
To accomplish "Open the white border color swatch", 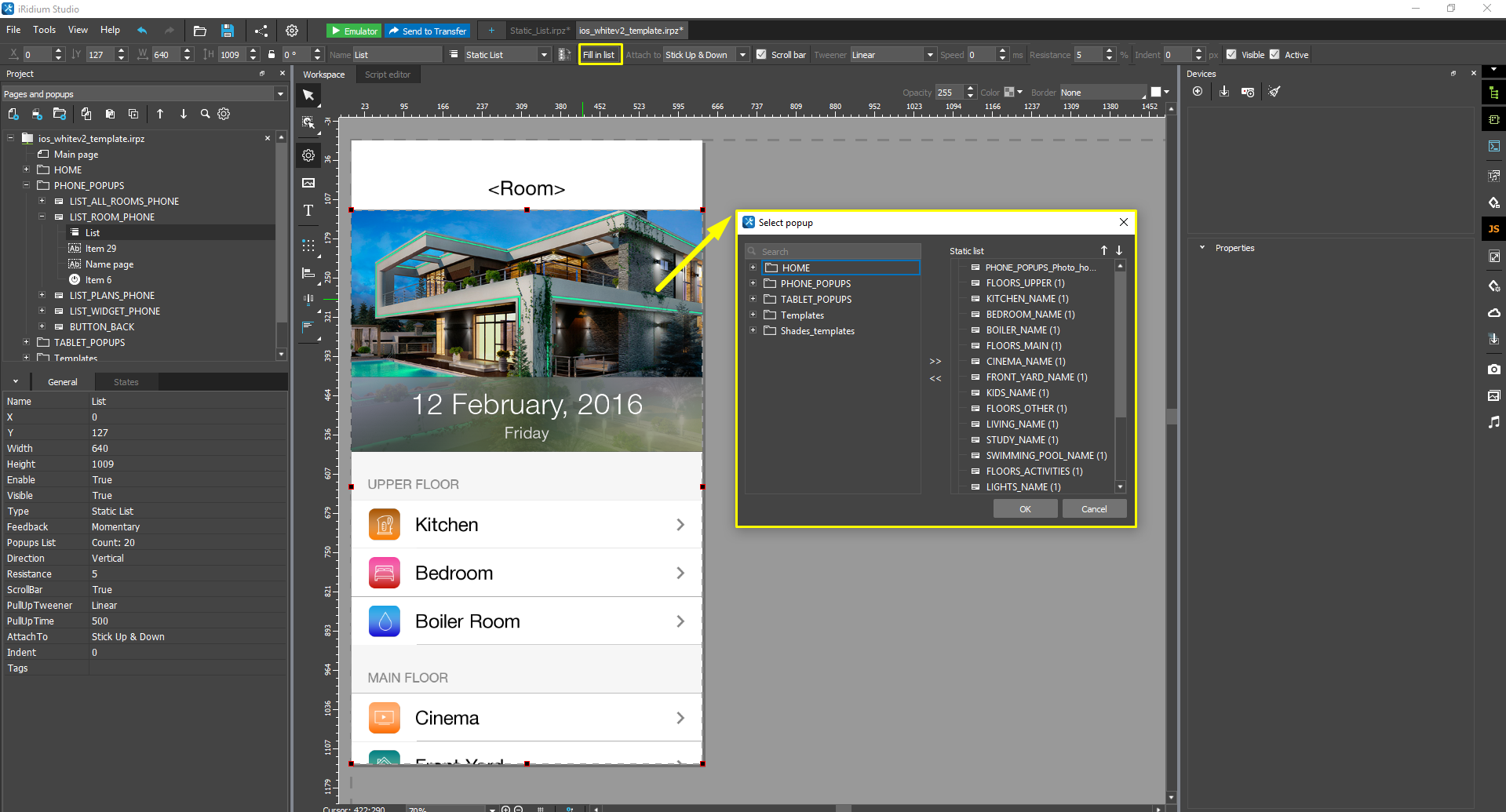I will click(x=1156, y=93).
